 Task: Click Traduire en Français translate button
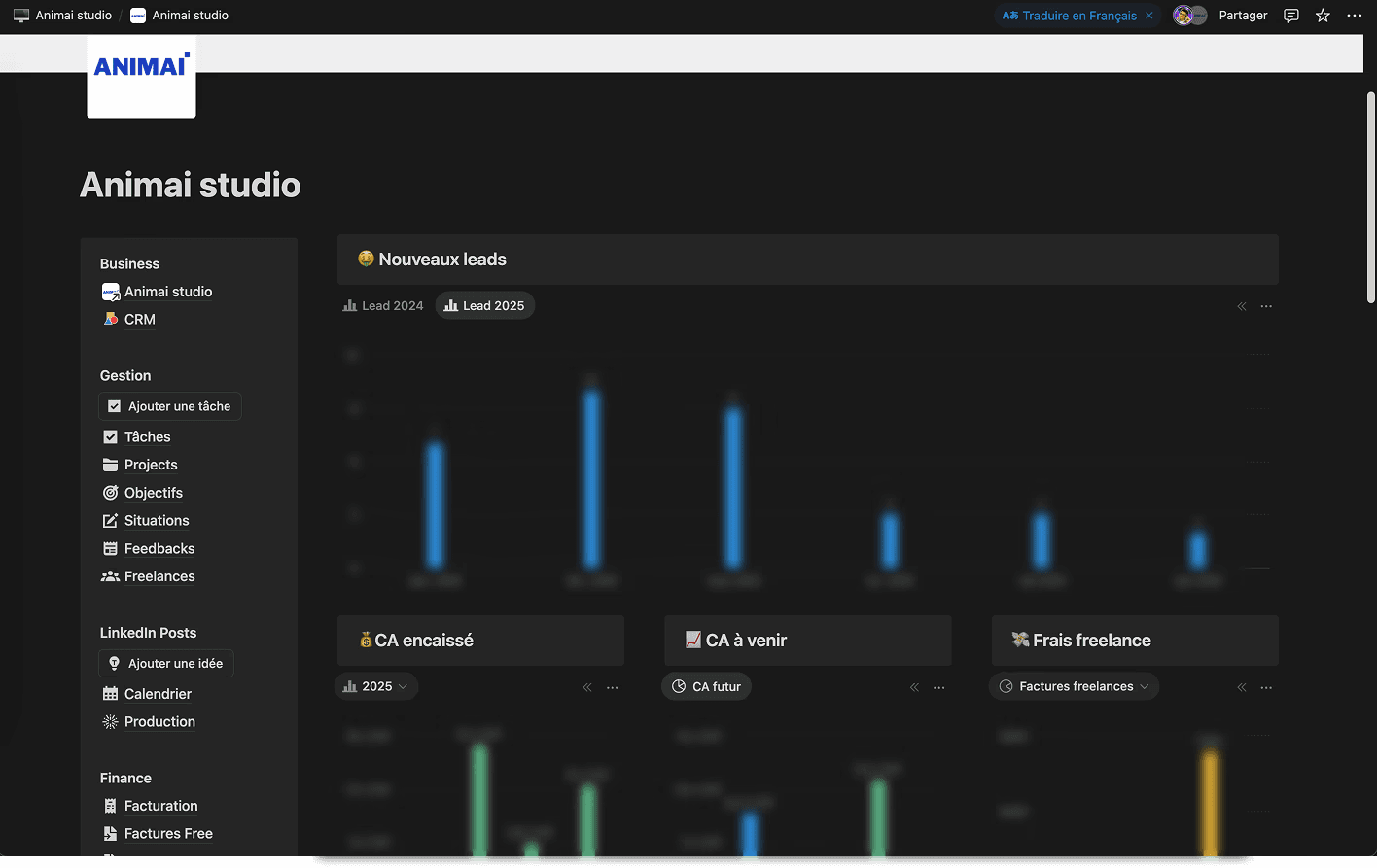click(1070, 16)
